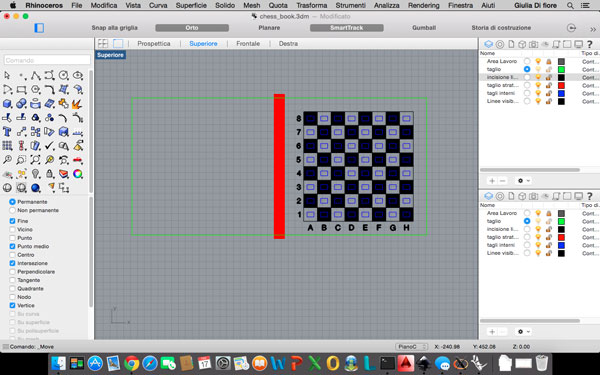Select the Circle tool in toolbar
600x375 pixels.
[x=64, y=75]
